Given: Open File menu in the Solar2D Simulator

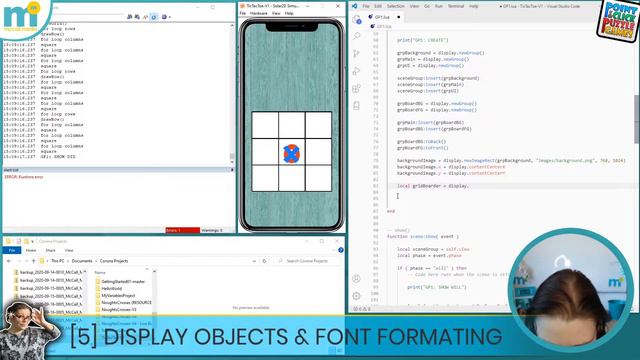Looking at the screenshot, I should (242, 13).
